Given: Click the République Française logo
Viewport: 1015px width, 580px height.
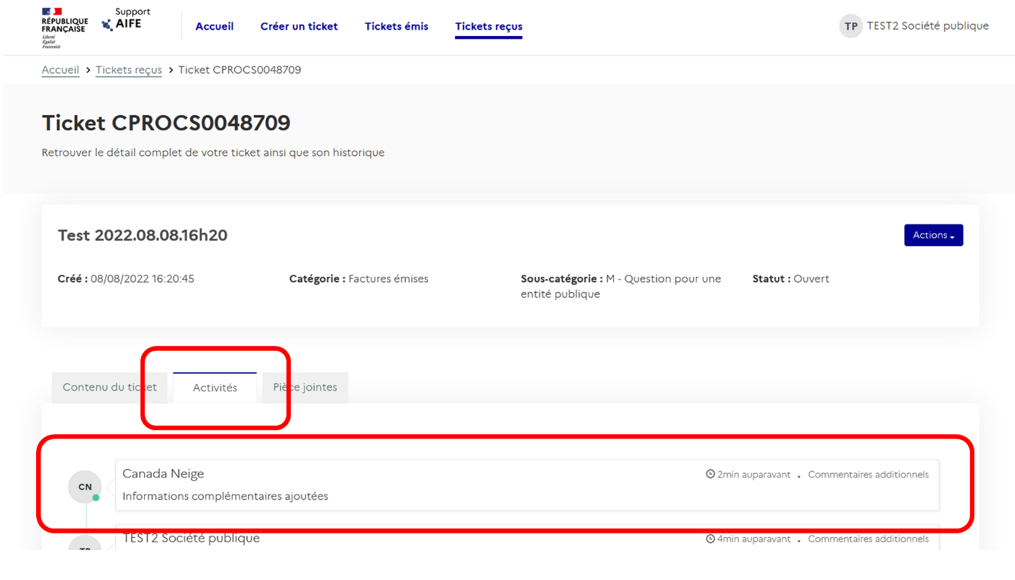Looking at the screenshot, I should pos(64,27).
